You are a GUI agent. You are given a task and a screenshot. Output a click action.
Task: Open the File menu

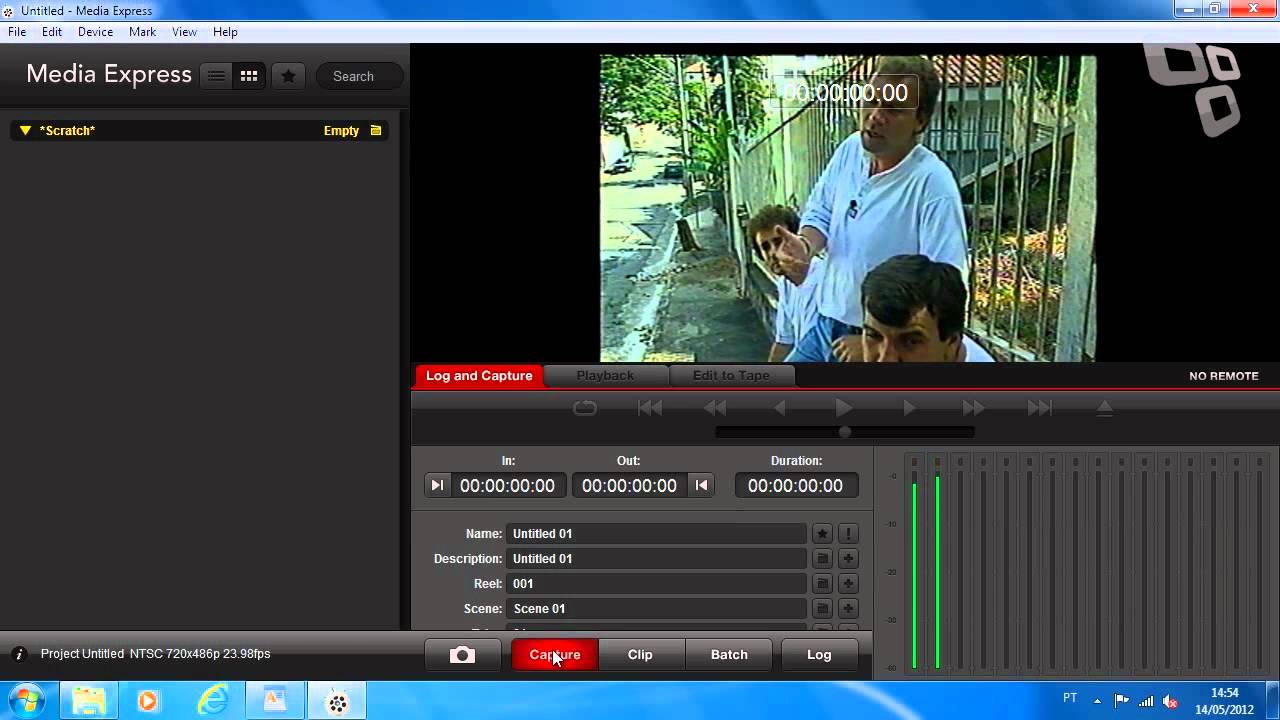[17, 32]
